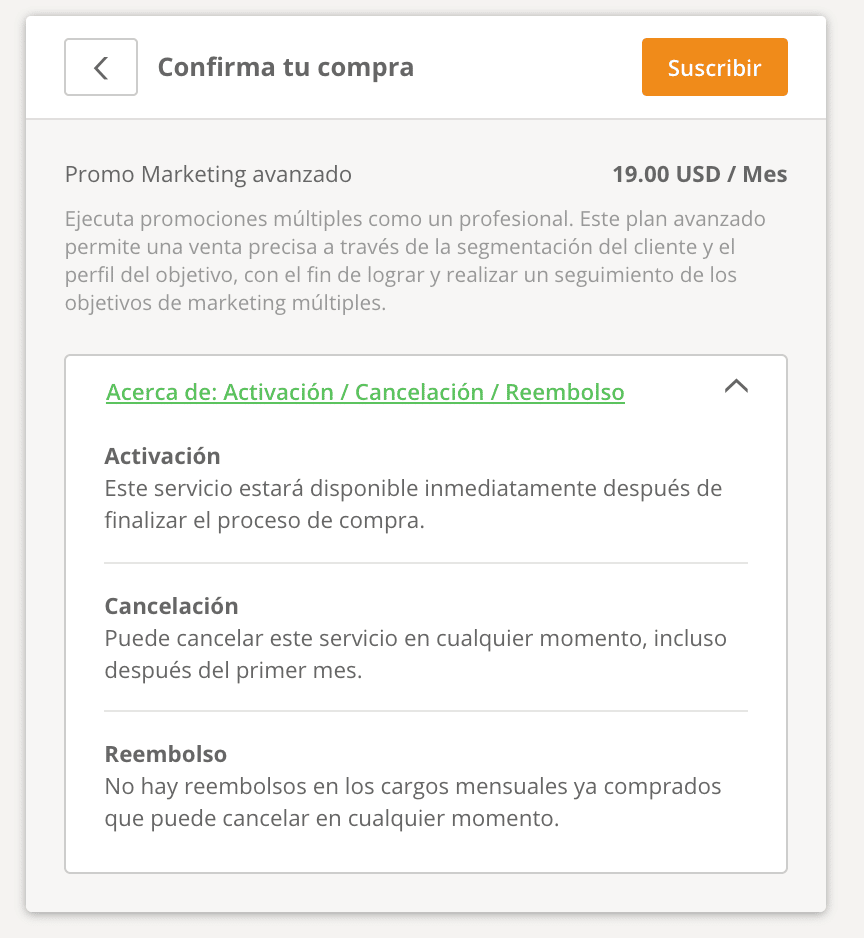Viewport: 864px width, 938px height.
Task: Click the word Suscribir on the orange button
Action: tap(714, 68)
